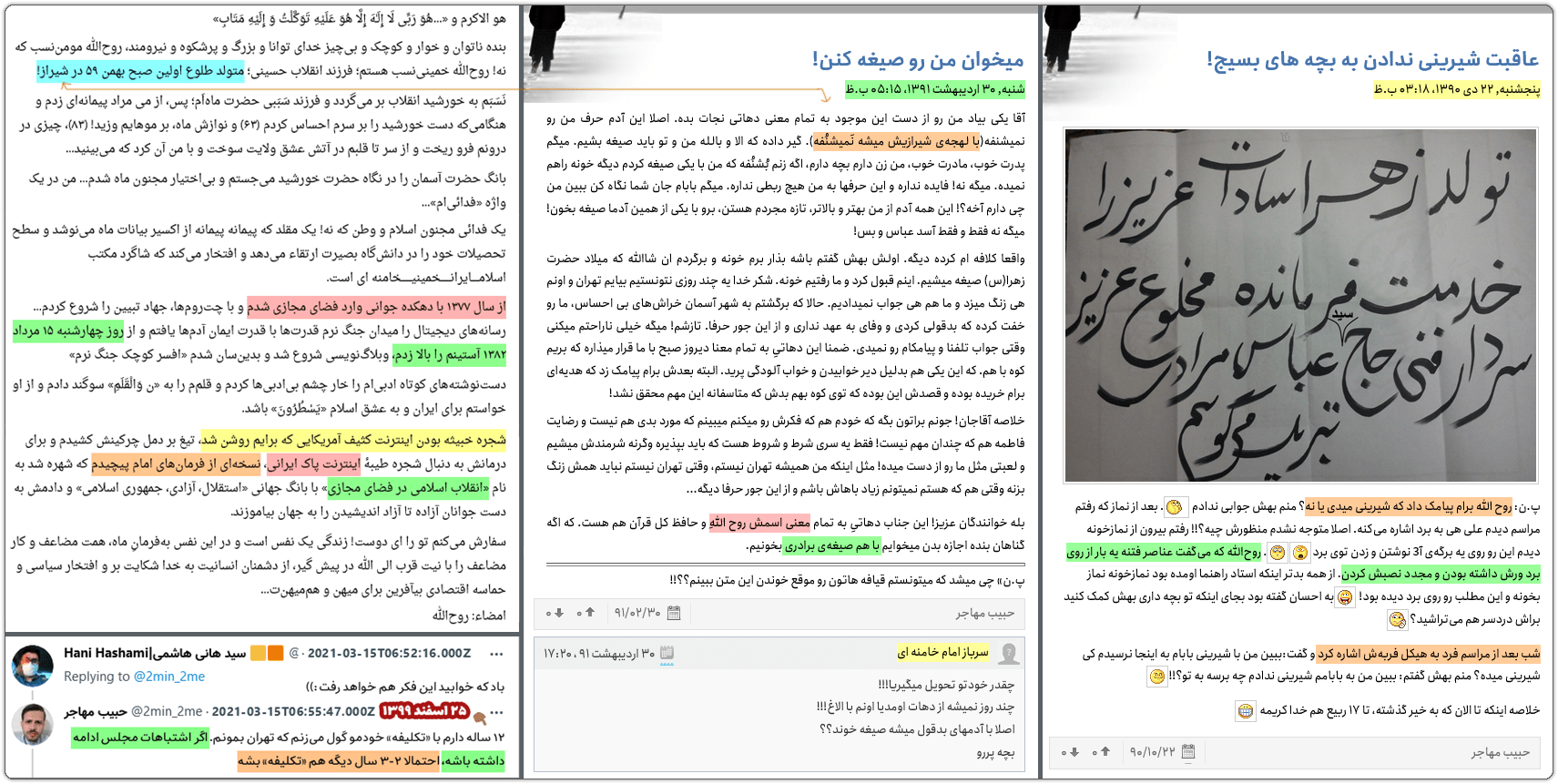This screenshot has height=784, width=1558.
Task: Click signature امضاء: روح‌الله
Action: pos(469,616)
